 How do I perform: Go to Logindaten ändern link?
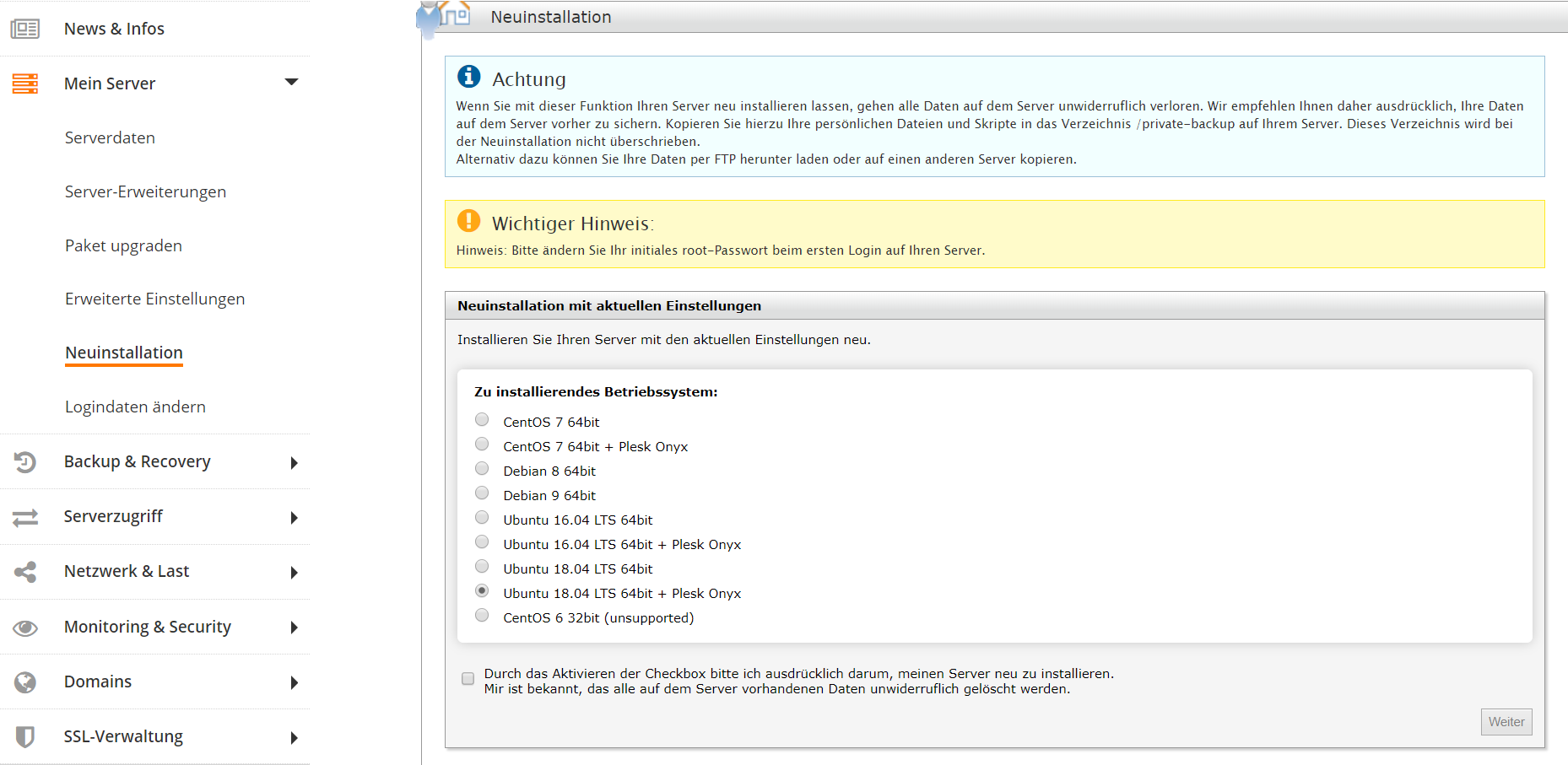pos(135,407)
